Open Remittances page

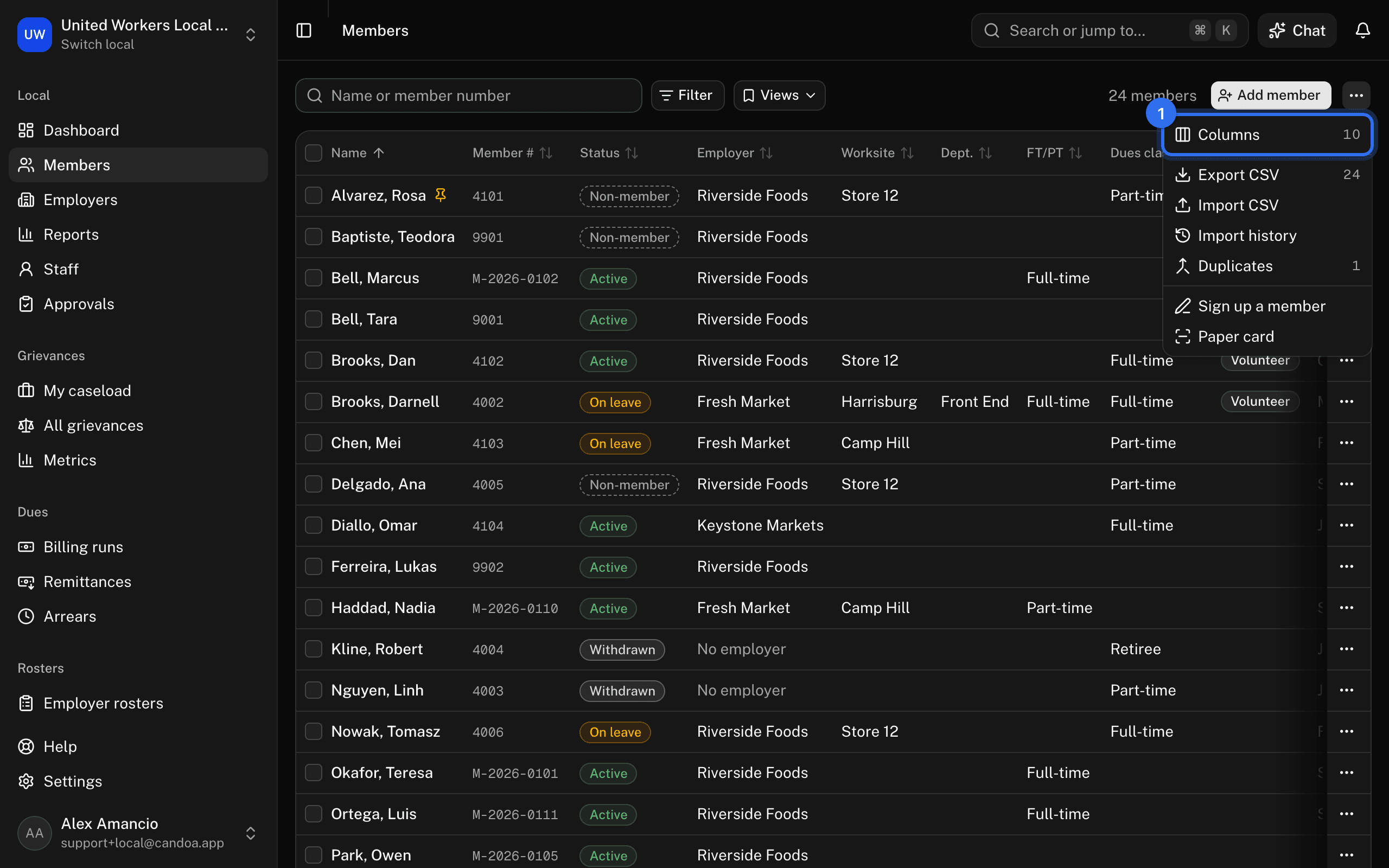(x=138, y=582)
